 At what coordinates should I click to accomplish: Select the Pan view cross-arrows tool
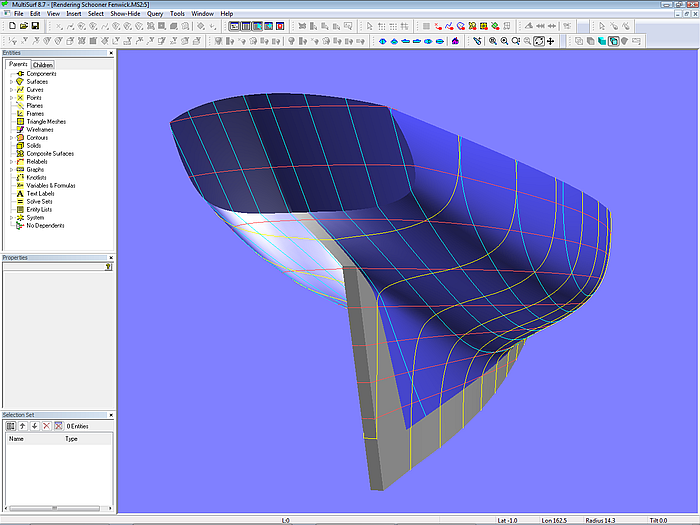click(552, 41)
